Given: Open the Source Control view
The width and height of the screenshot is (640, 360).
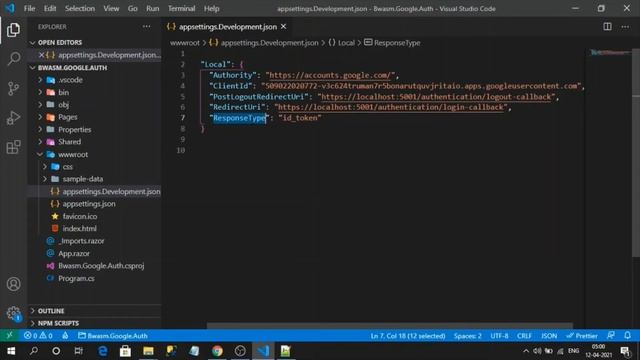Looking at the screenshot, I should [x=13, y=88].
